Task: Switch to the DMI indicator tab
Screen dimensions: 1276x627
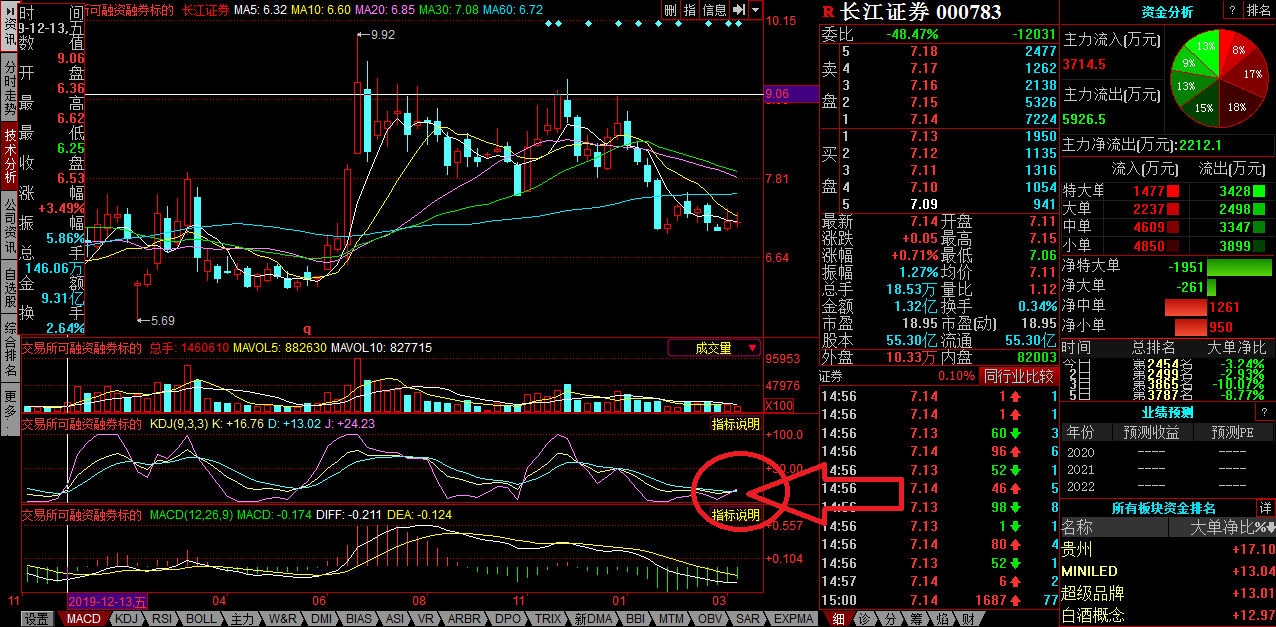Action: point(322,619)
